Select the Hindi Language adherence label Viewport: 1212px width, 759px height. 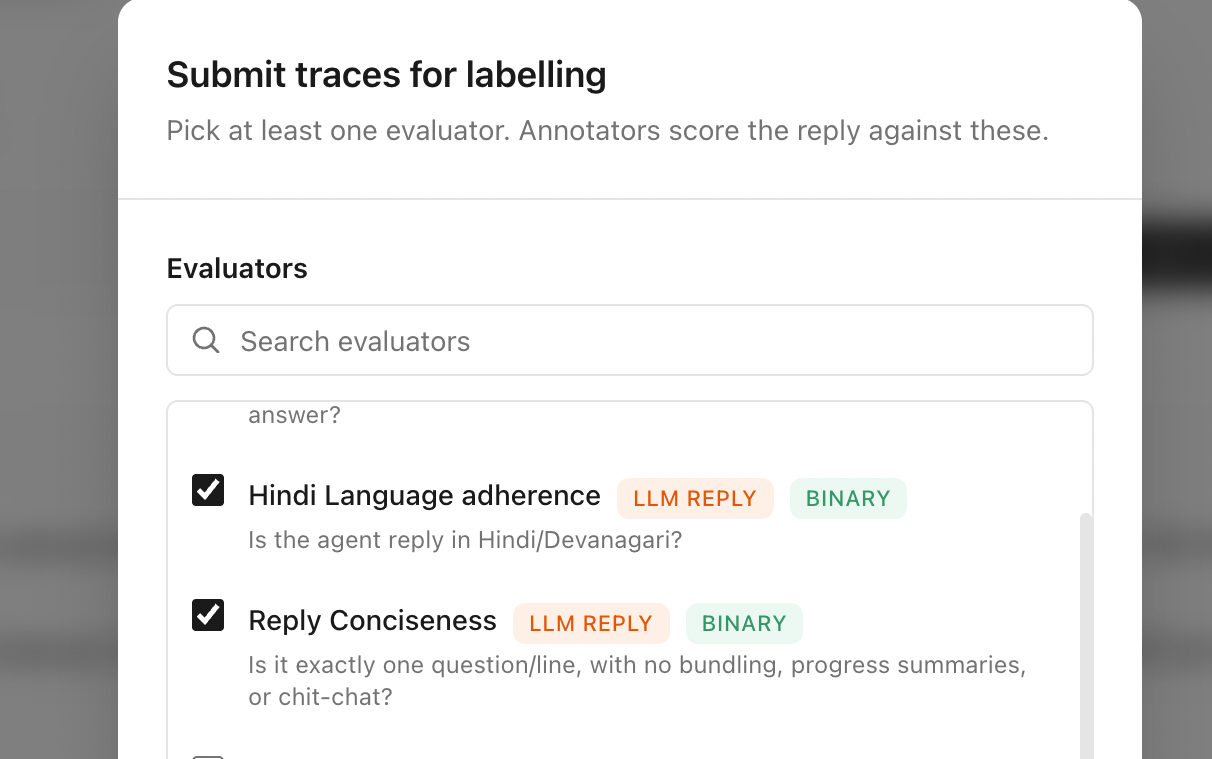(x=424, y=496)
